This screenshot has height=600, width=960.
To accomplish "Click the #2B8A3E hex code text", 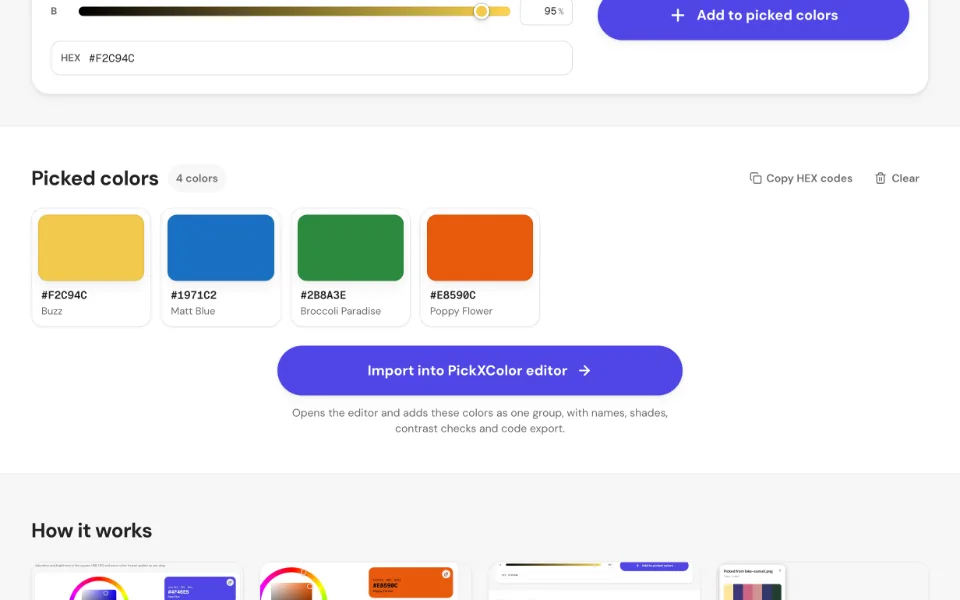I will coord(323,295).
